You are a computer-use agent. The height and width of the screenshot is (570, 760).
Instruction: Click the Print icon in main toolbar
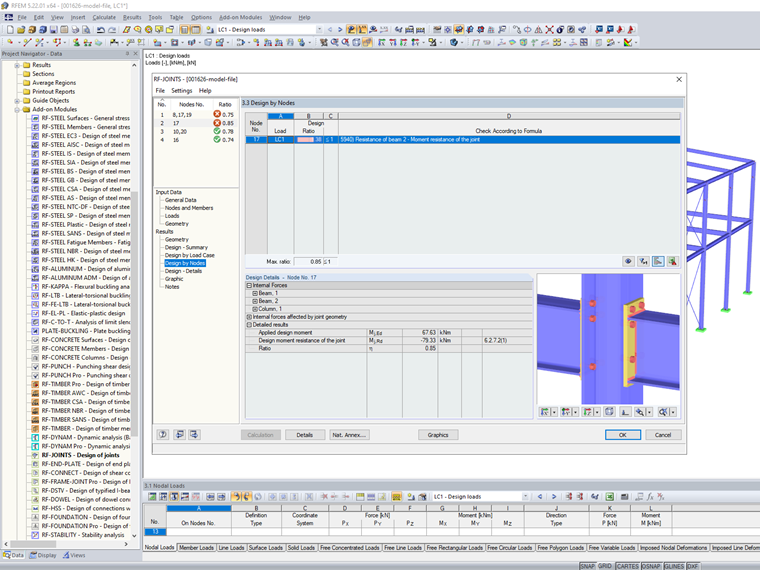point(75,30)
